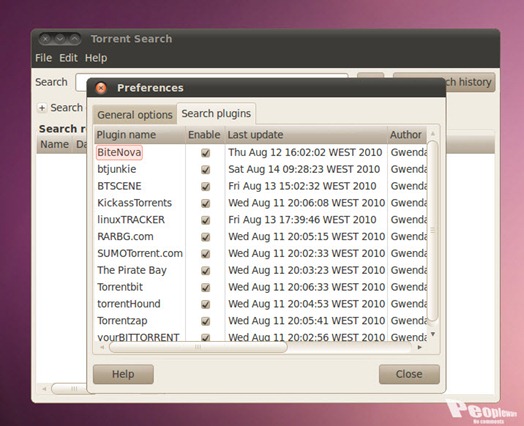Click date Sat Aug 14 09:28:23 WEST 2010
This screenshot has height=426, width=524.
304,169
